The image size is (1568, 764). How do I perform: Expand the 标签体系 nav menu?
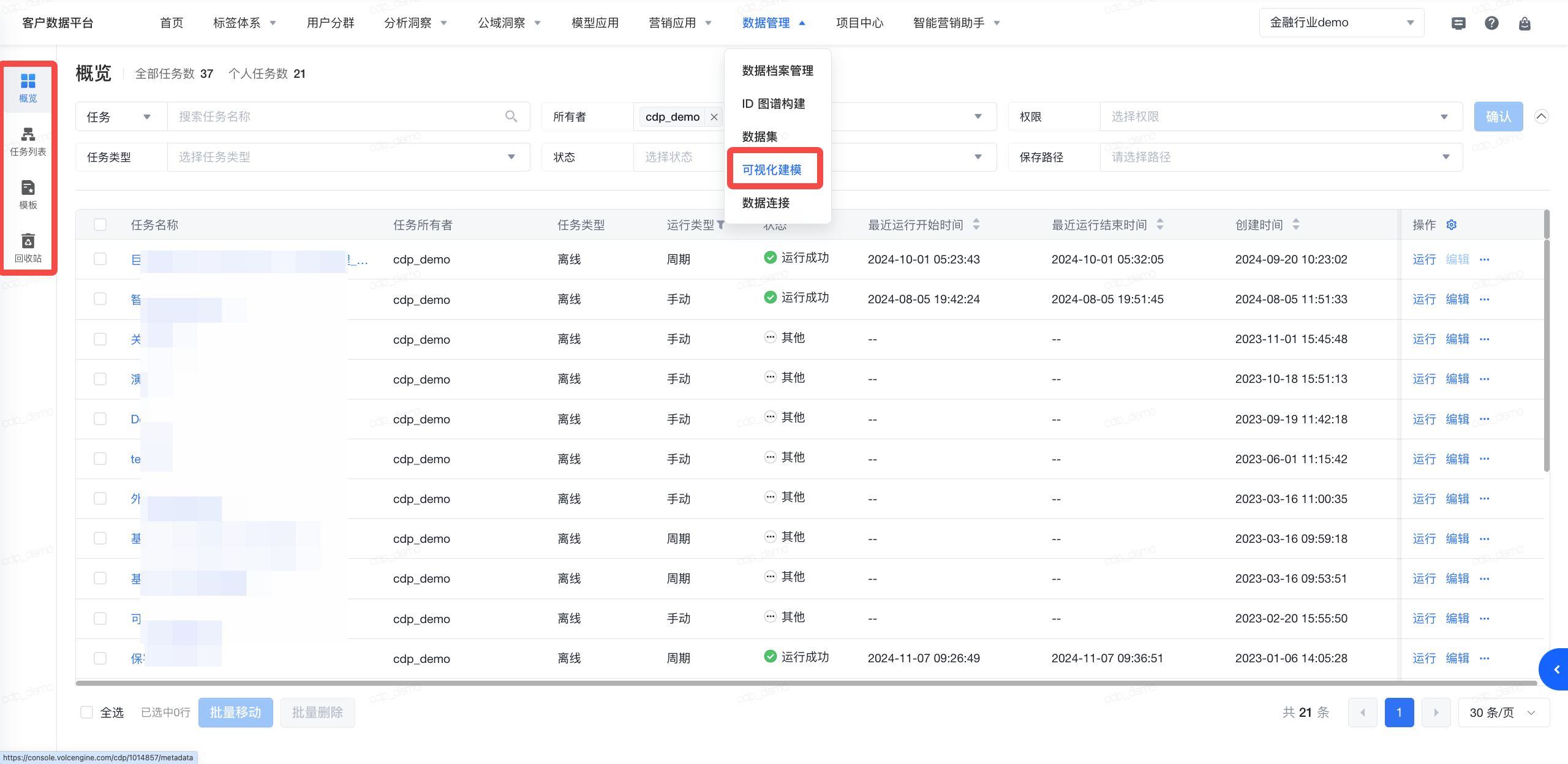[x=244, y=23]
